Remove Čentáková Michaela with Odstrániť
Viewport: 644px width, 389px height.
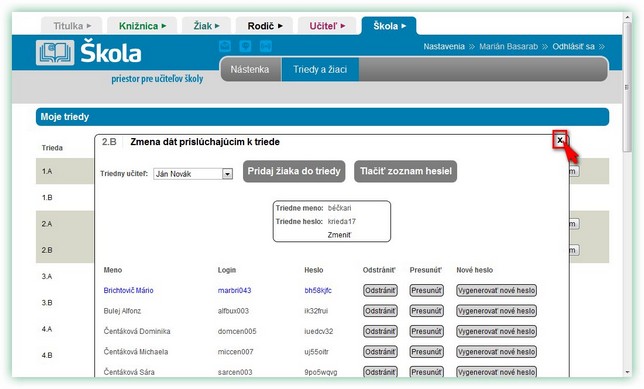pos(380,352)
